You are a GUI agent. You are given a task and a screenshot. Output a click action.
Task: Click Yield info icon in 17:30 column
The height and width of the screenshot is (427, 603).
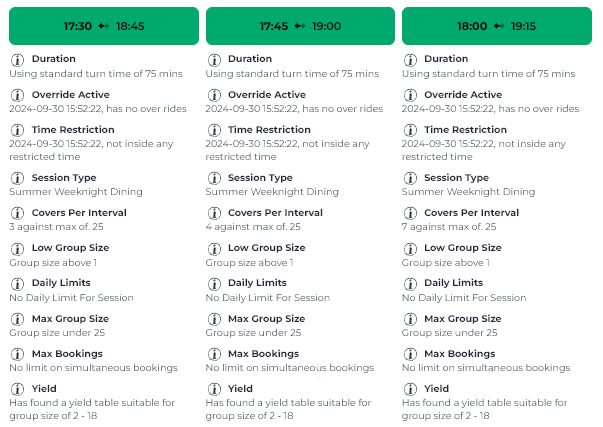(17, 389)
